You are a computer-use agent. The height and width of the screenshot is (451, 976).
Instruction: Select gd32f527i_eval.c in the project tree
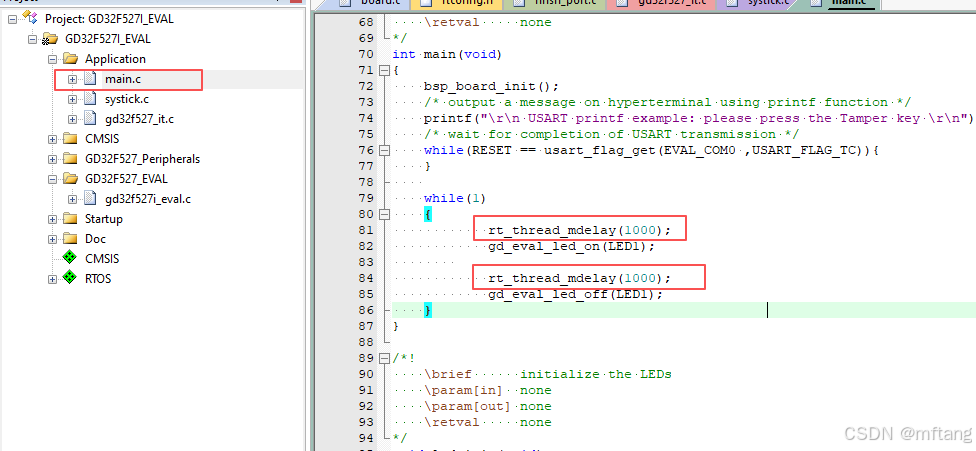(x=148, y=199)
